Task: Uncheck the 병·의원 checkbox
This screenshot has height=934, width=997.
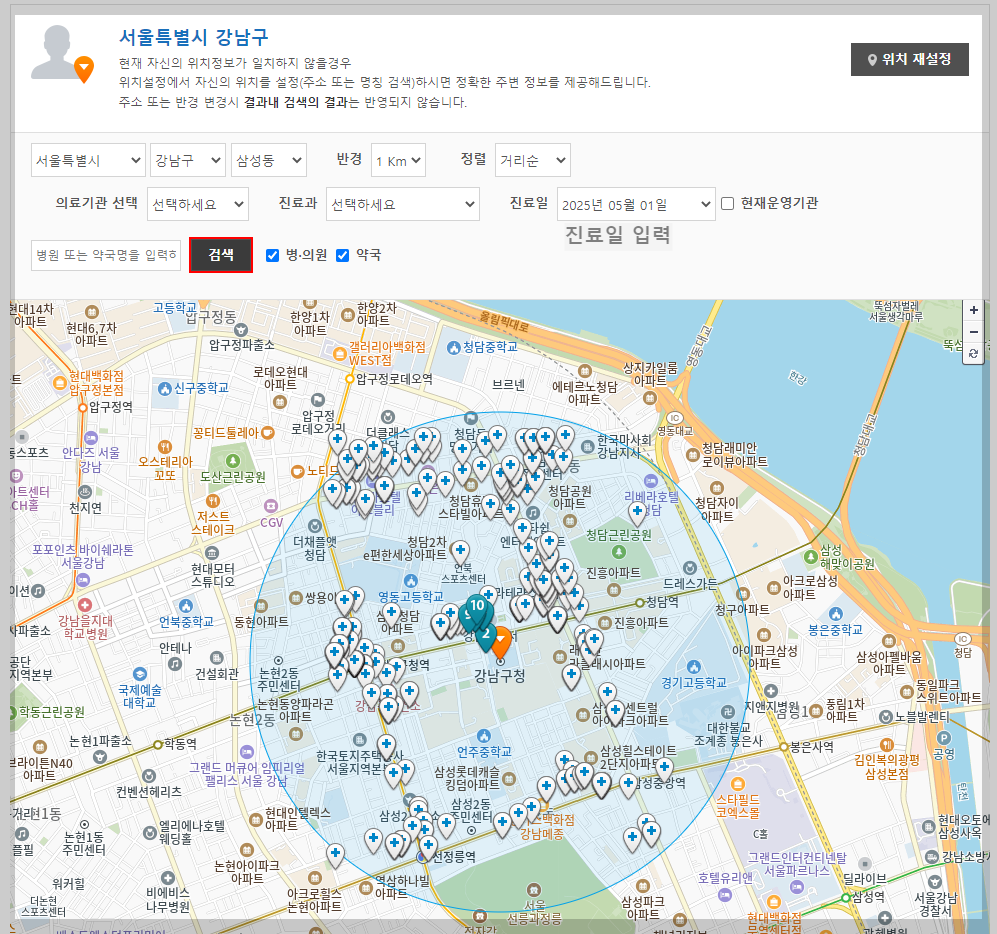Action: click(x=272, y=256)
